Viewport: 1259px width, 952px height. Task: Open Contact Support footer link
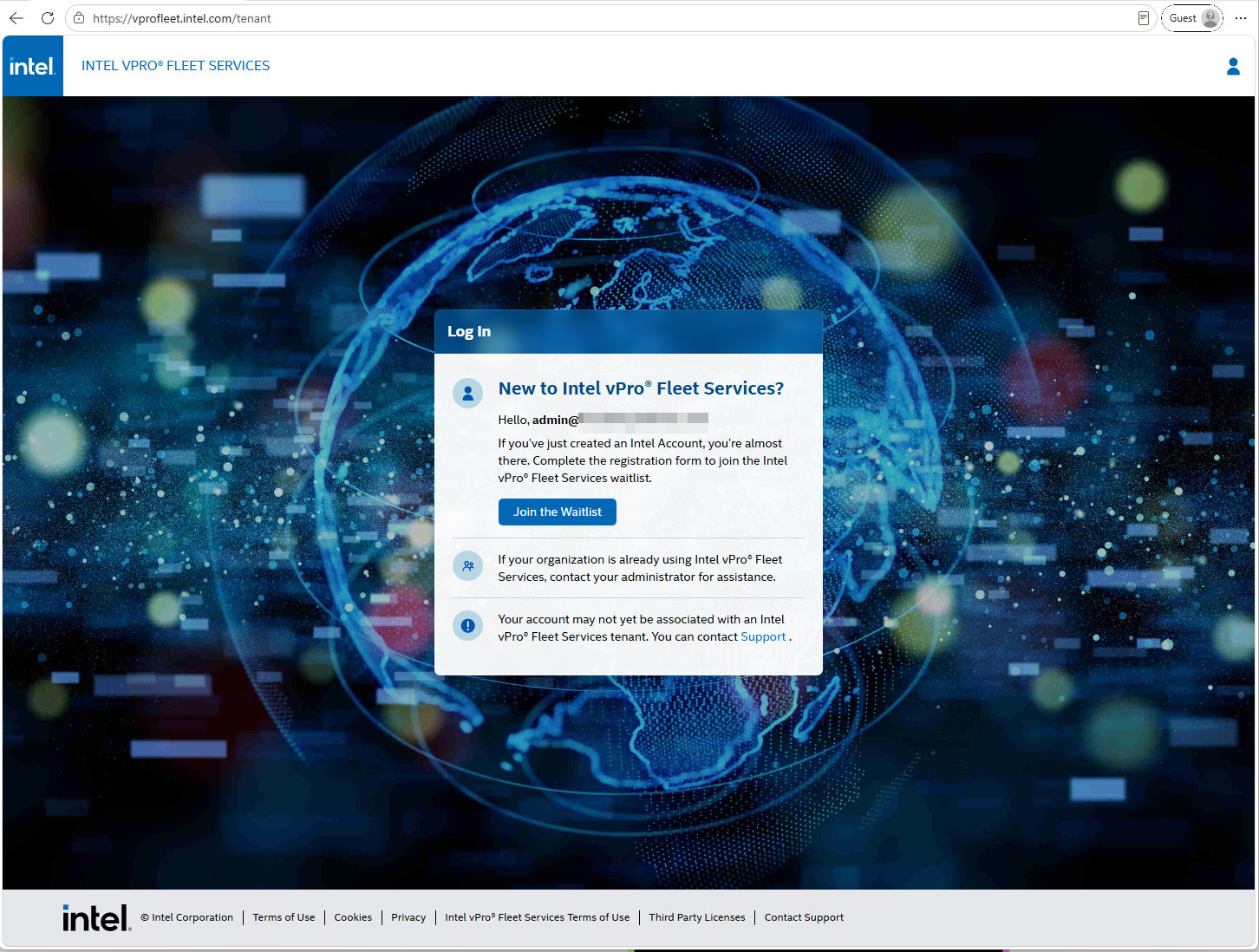(804, 917)
